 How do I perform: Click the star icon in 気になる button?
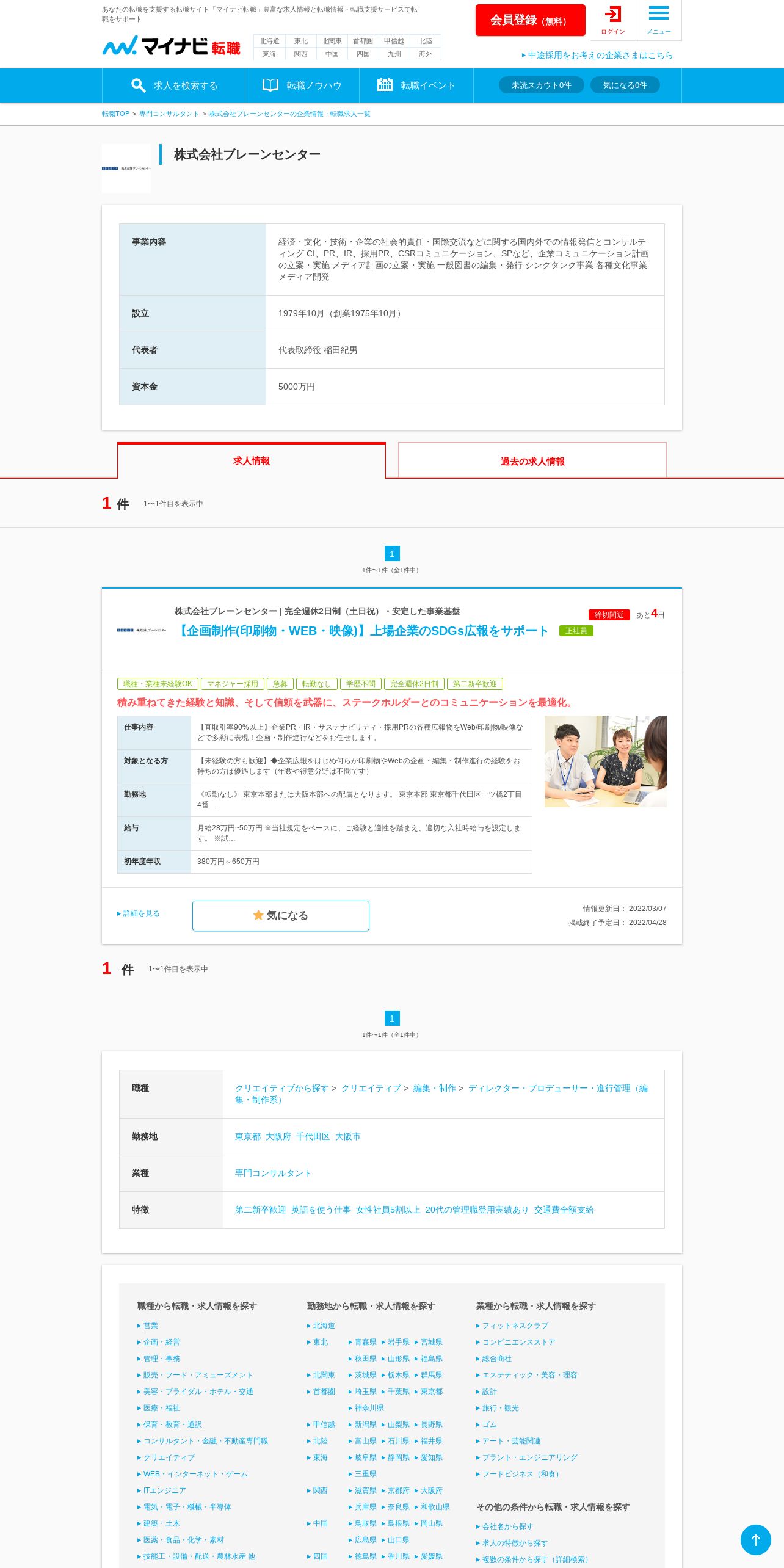click(258, 915)
